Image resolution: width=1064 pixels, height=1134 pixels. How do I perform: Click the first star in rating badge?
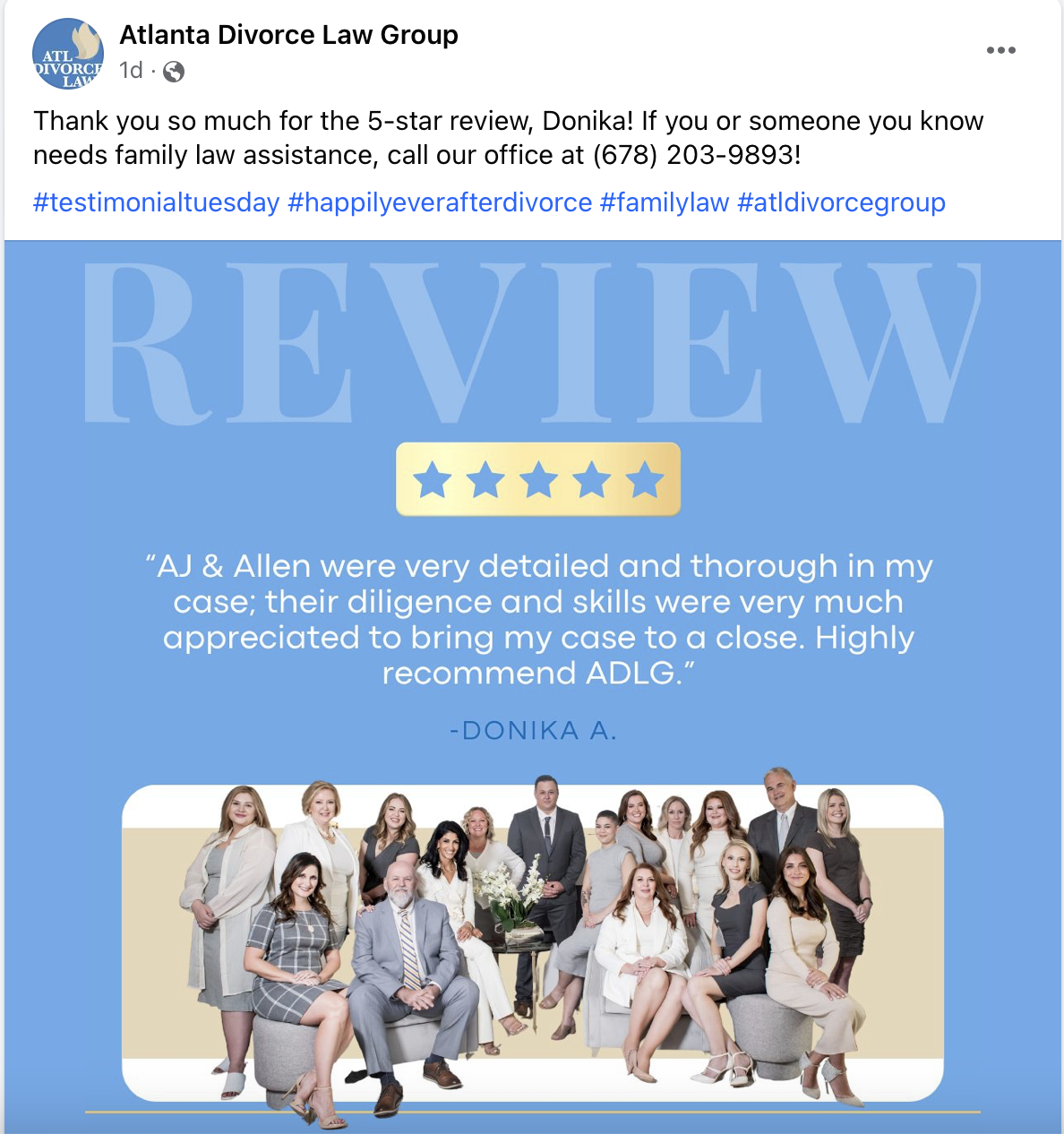click(433, 479)
